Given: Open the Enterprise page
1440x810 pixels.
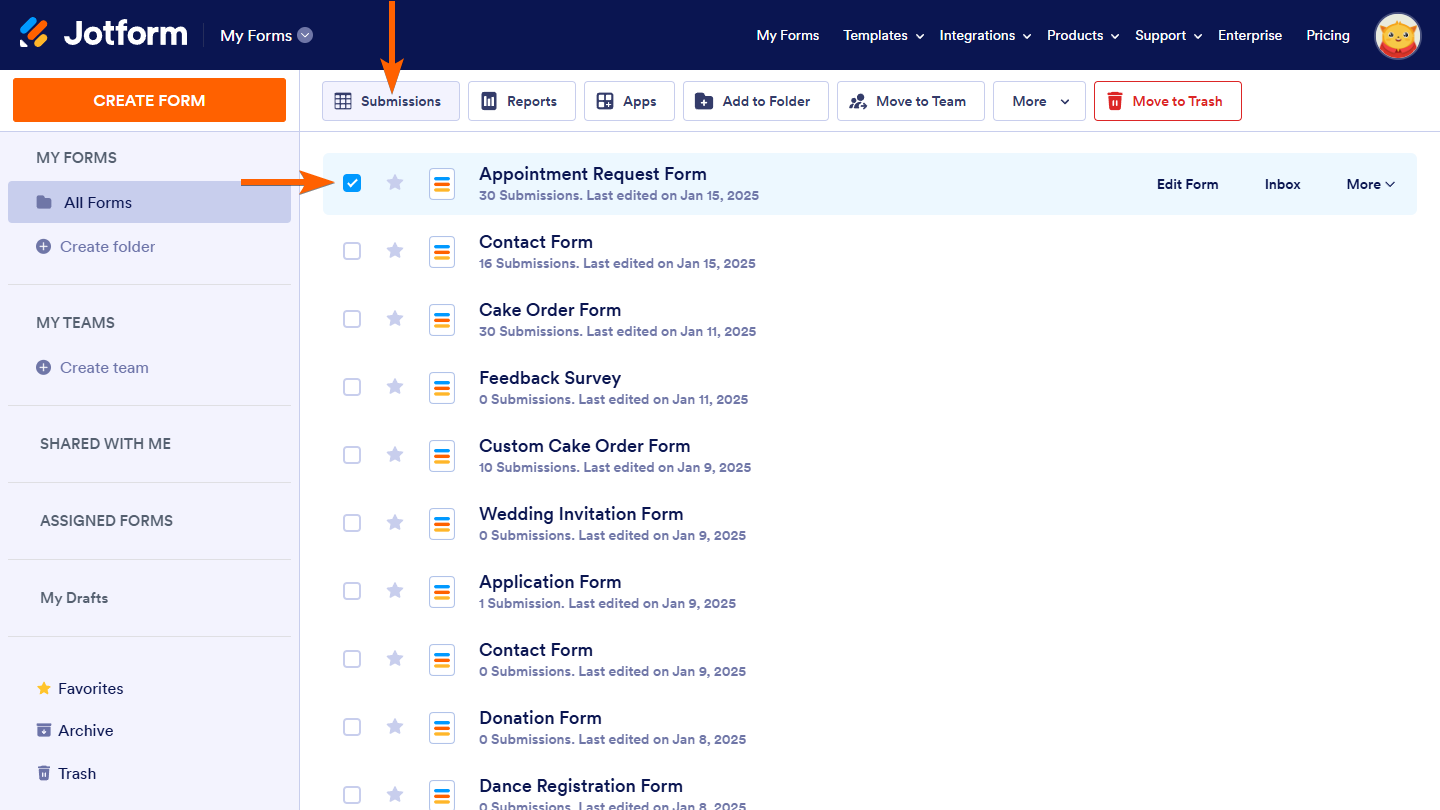Looking at the screenshot, I should click(x=1250, y=35).
